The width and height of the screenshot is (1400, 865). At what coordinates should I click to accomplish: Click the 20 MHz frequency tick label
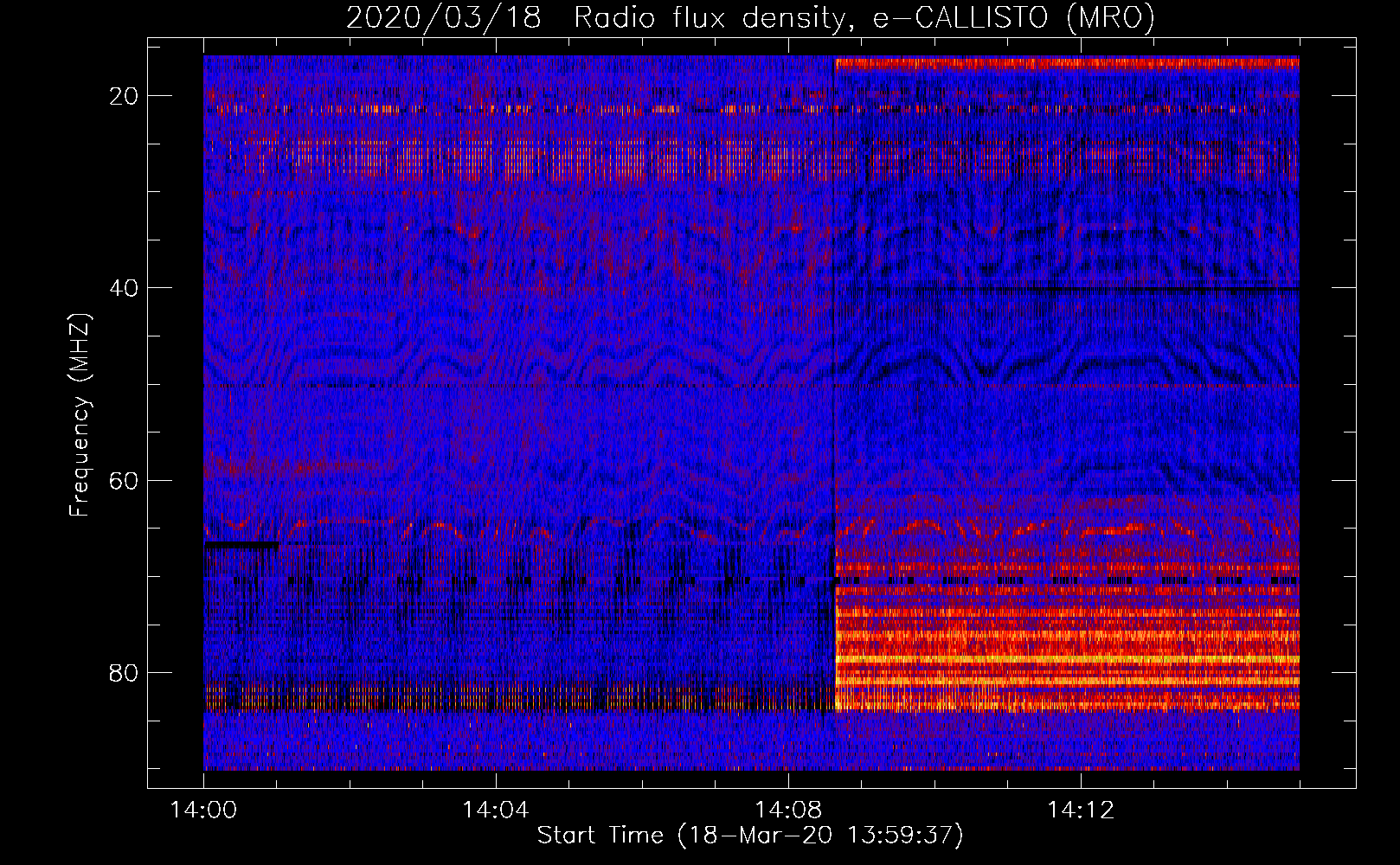125,96
